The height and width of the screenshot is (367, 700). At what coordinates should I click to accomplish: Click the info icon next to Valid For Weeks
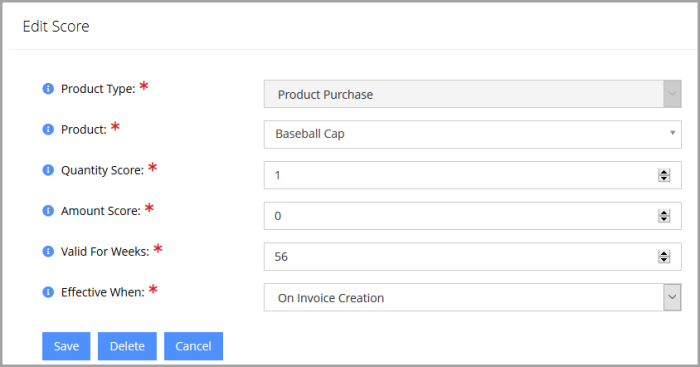click(48, 251)
